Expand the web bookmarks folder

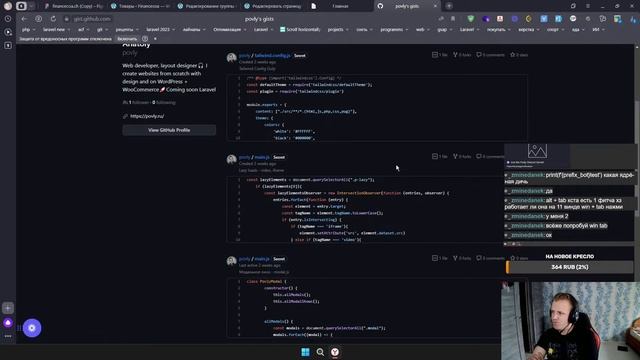[422, 30]
